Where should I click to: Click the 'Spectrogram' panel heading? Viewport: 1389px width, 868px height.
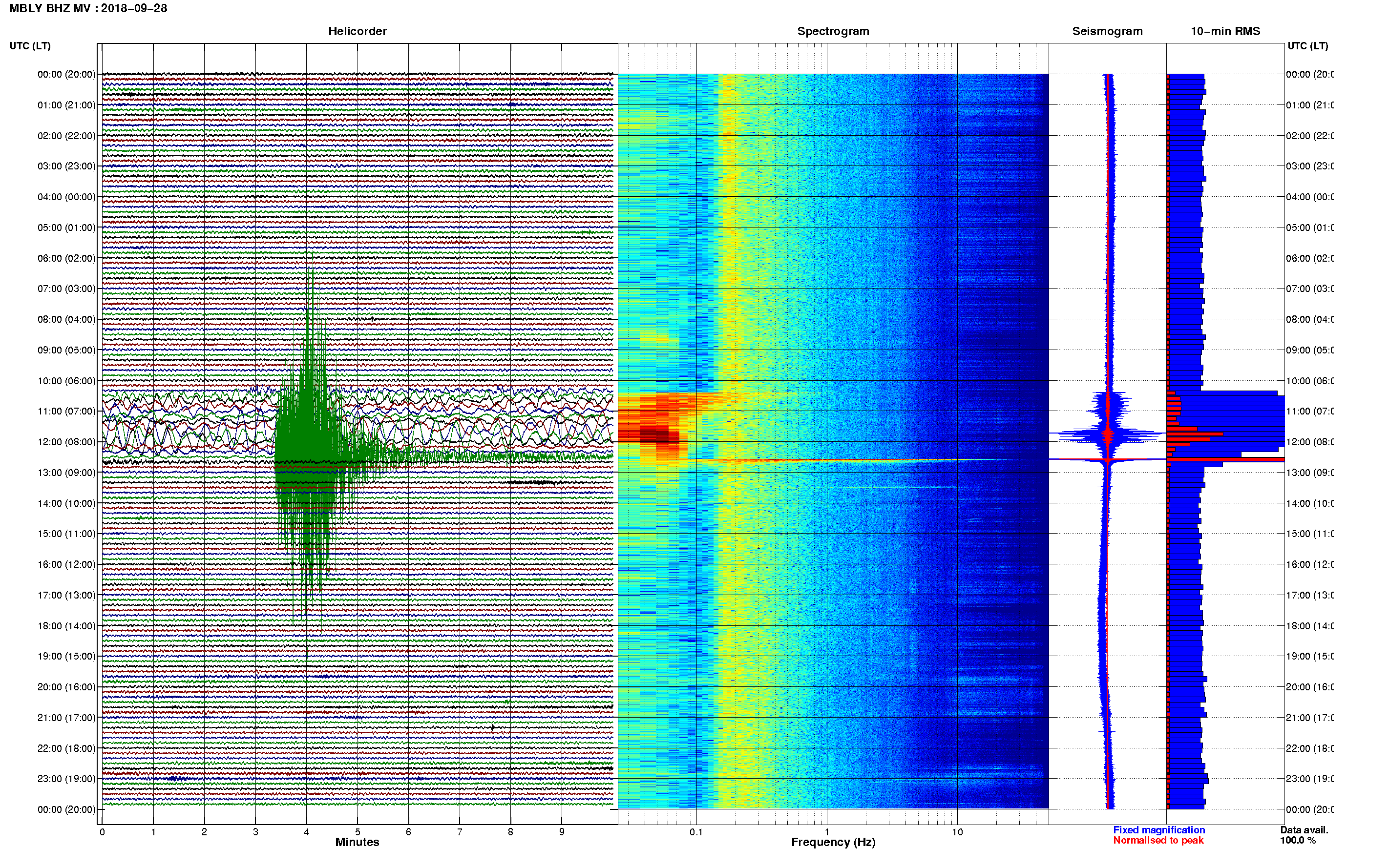click(x=833, y=31)
